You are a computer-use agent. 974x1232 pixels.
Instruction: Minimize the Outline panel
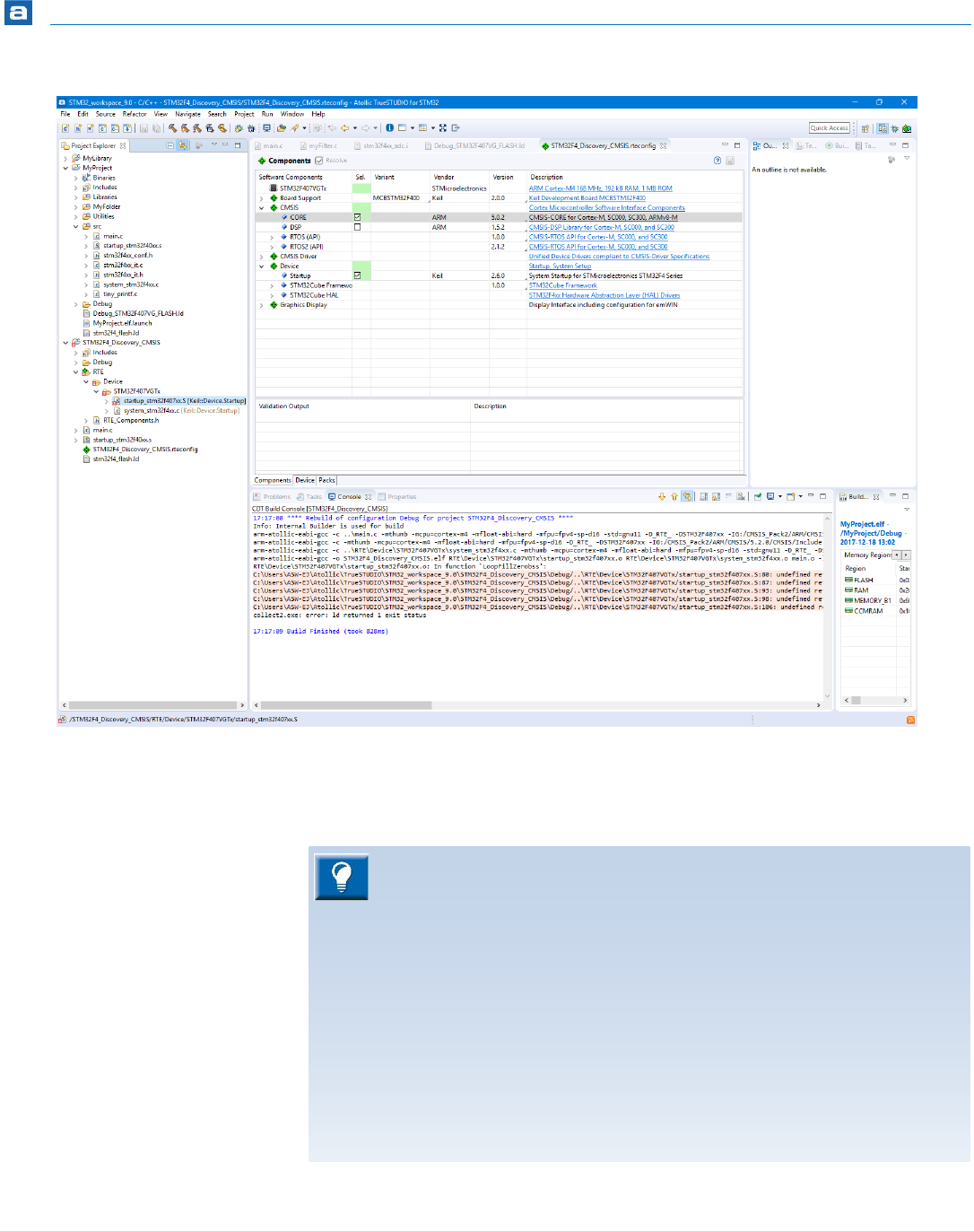coord(892,144)
